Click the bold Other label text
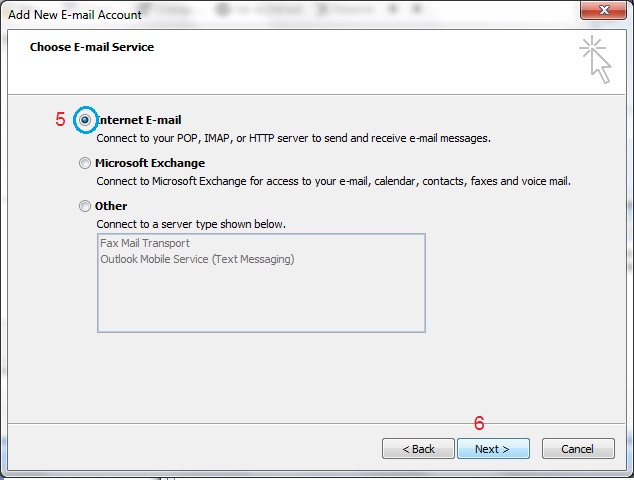The image size is (634, 480). [111, 206]
